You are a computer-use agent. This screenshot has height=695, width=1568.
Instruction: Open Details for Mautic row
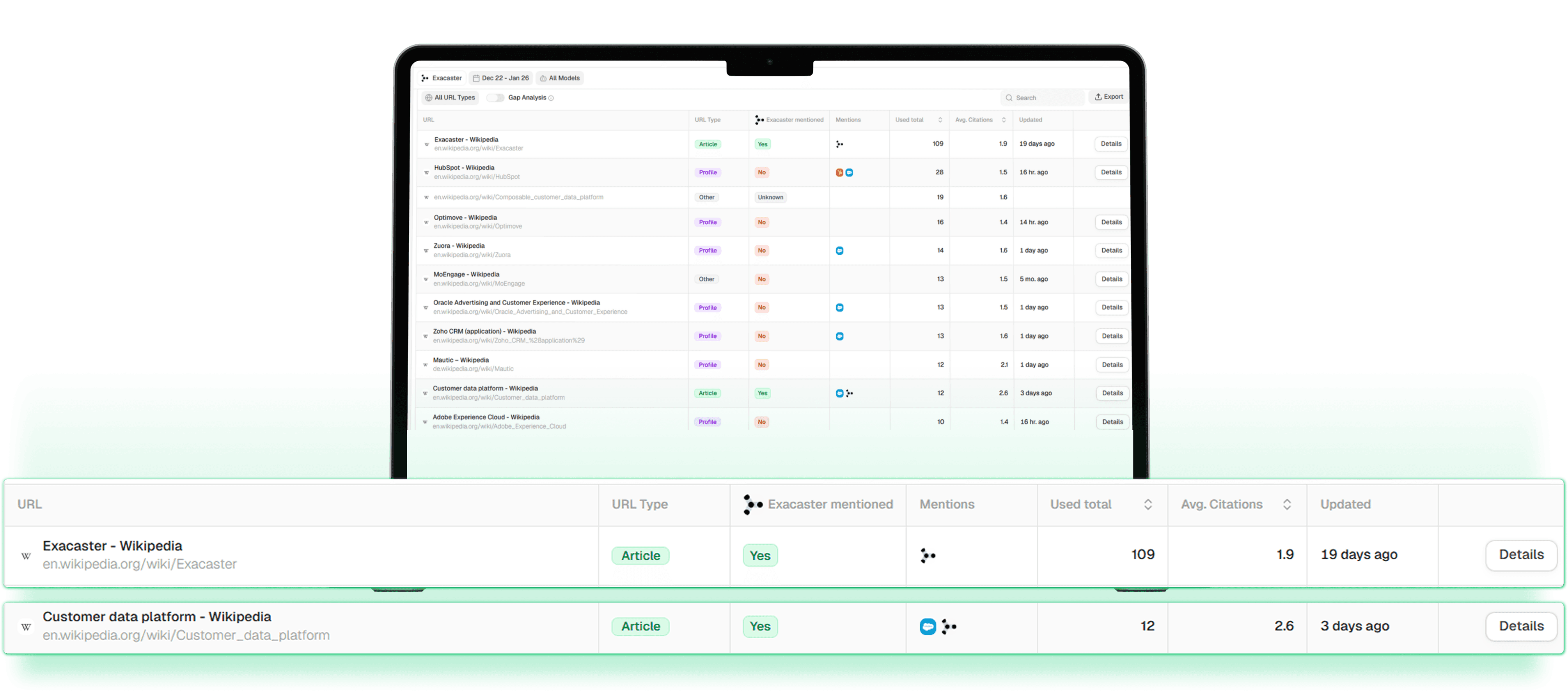coord(1113,365)
